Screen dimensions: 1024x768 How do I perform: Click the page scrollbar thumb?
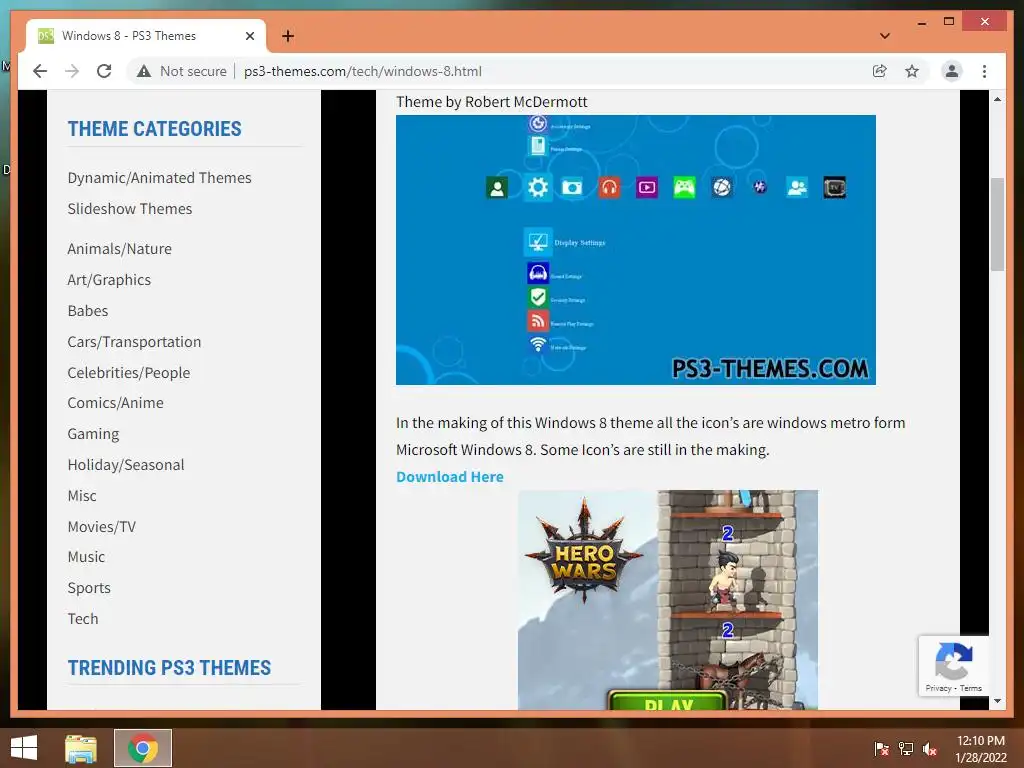tap(997, 224)
